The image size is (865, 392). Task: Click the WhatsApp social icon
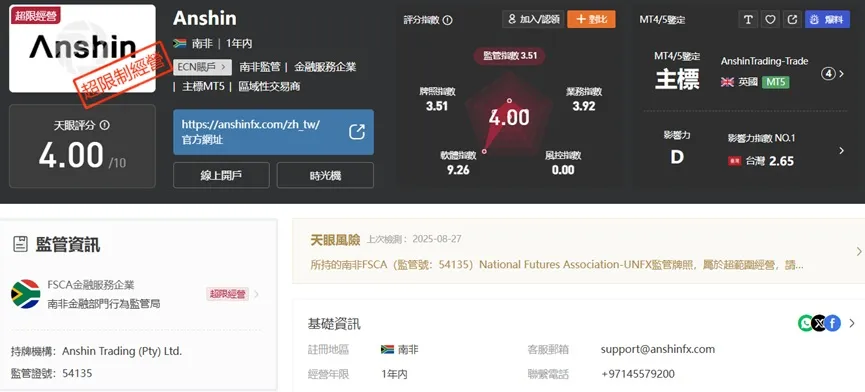click(x=805, y=323)
